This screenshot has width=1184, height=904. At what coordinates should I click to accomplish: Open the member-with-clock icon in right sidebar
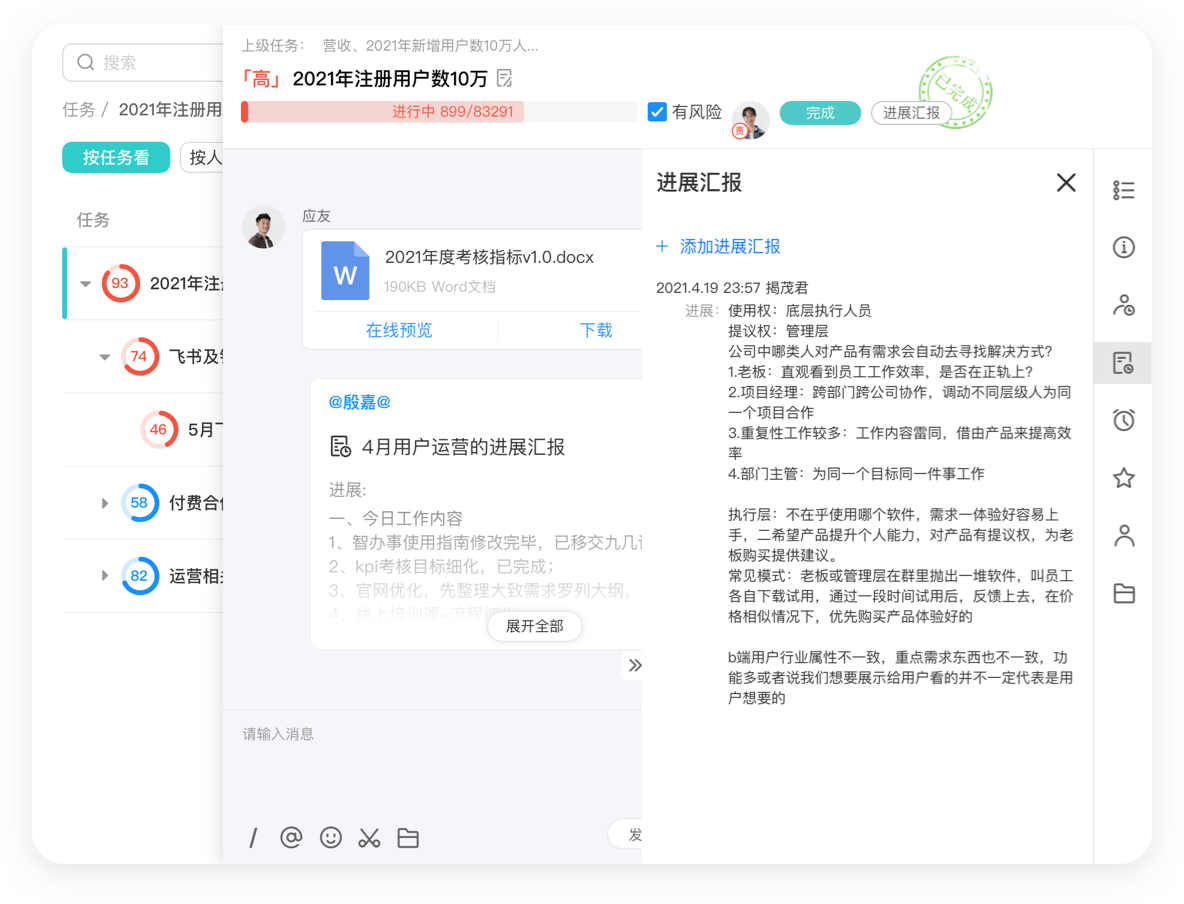click(1124, 305)
